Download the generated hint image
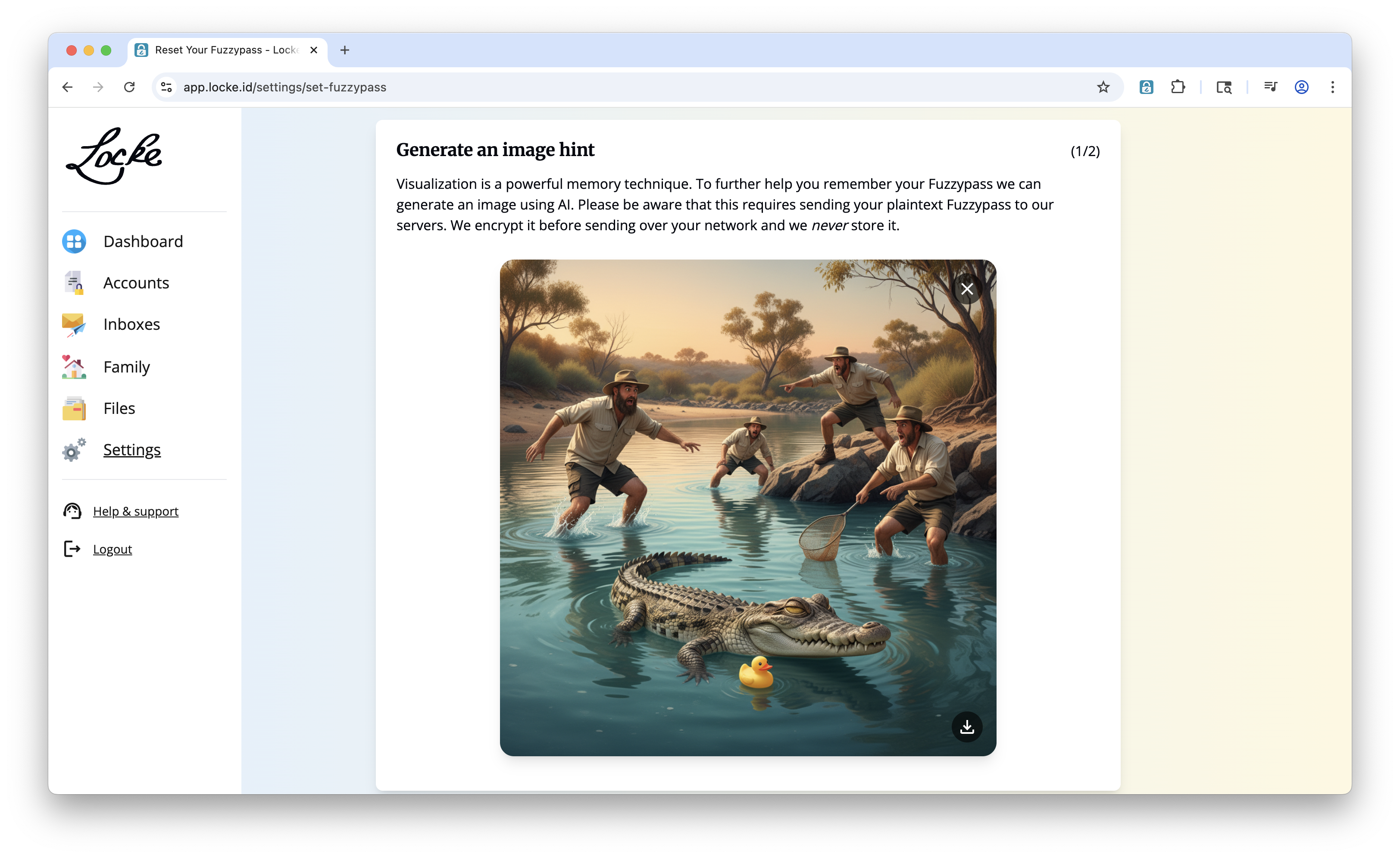The image size is (1400, 858). [x=966, y=727]
